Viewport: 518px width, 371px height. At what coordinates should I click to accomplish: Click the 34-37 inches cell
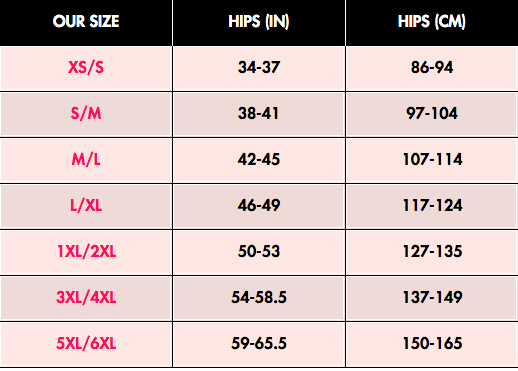(x=259, y=68)
